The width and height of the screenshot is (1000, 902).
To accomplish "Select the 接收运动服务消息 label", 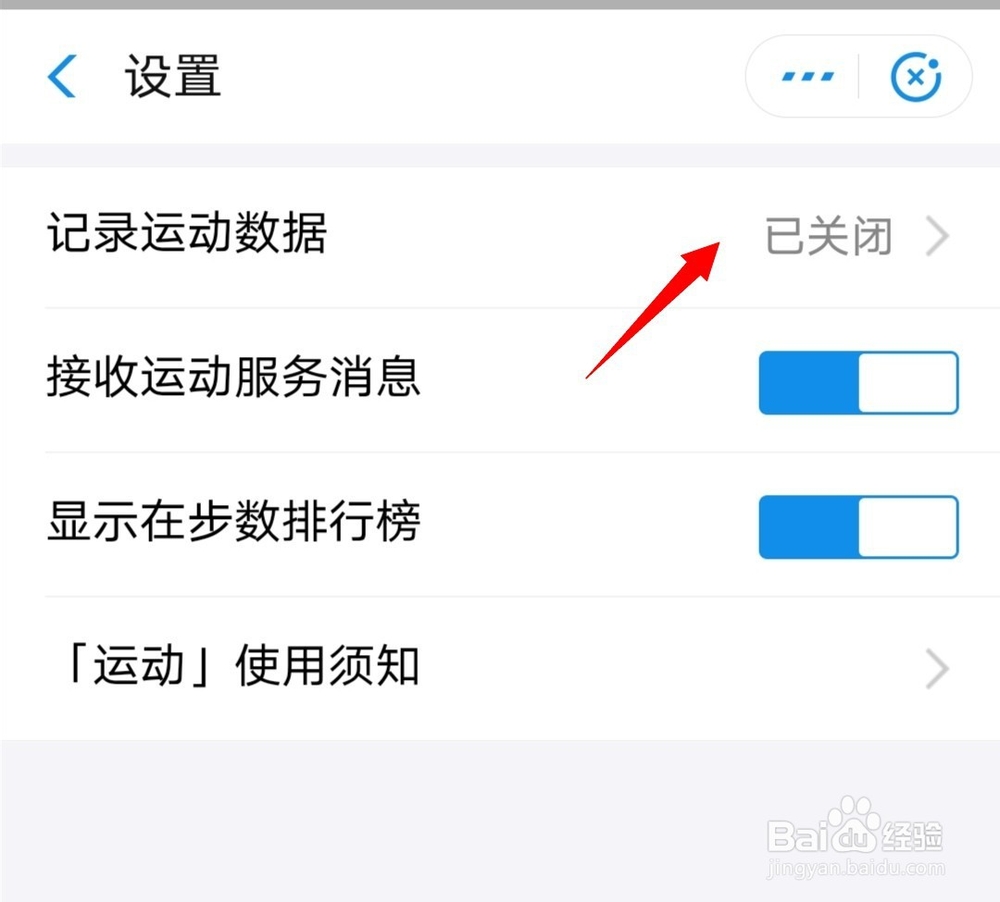I will [233, 376].
